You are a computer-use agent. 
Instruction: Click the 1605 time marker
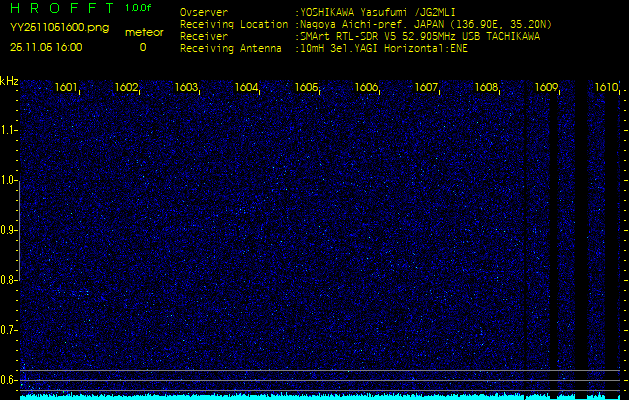pos(307,88)
